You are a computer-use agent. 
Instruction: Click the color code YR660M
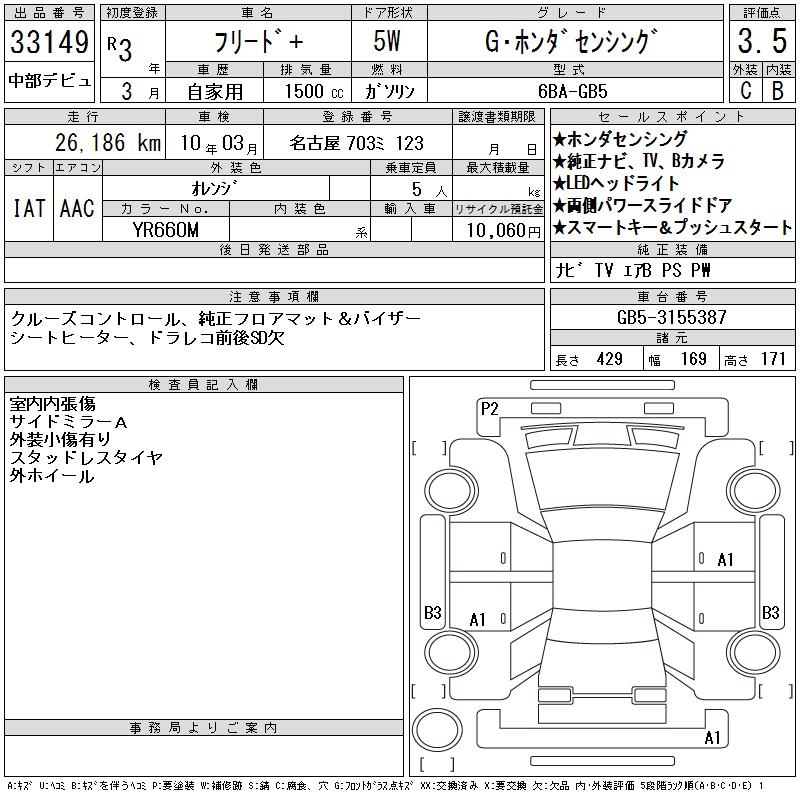(166, 229)
